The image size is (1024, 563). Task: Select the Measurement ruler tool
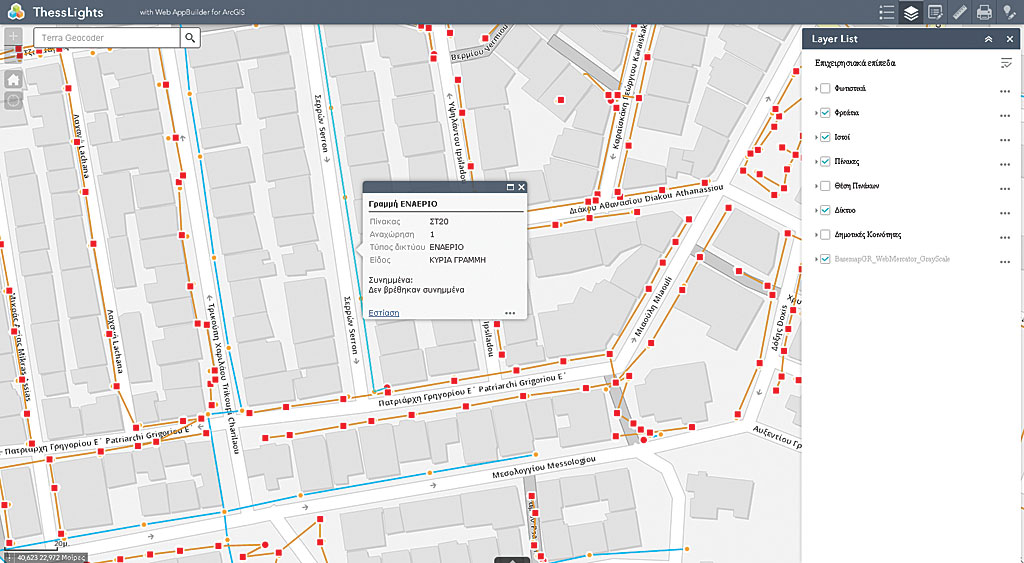pyautogui.click(x=959, y=13)
